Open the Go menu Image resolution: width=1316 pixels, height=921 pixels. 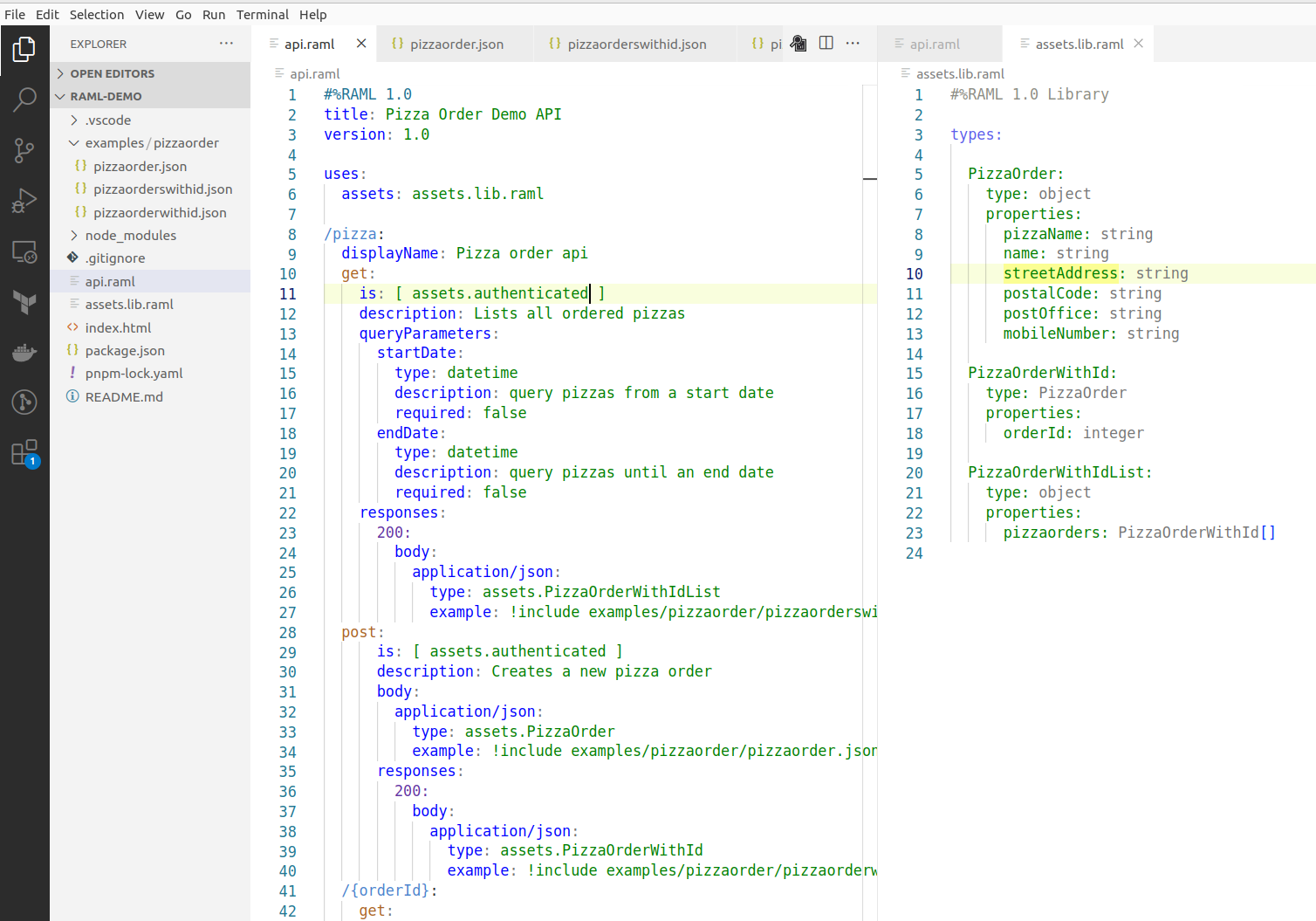183,15
